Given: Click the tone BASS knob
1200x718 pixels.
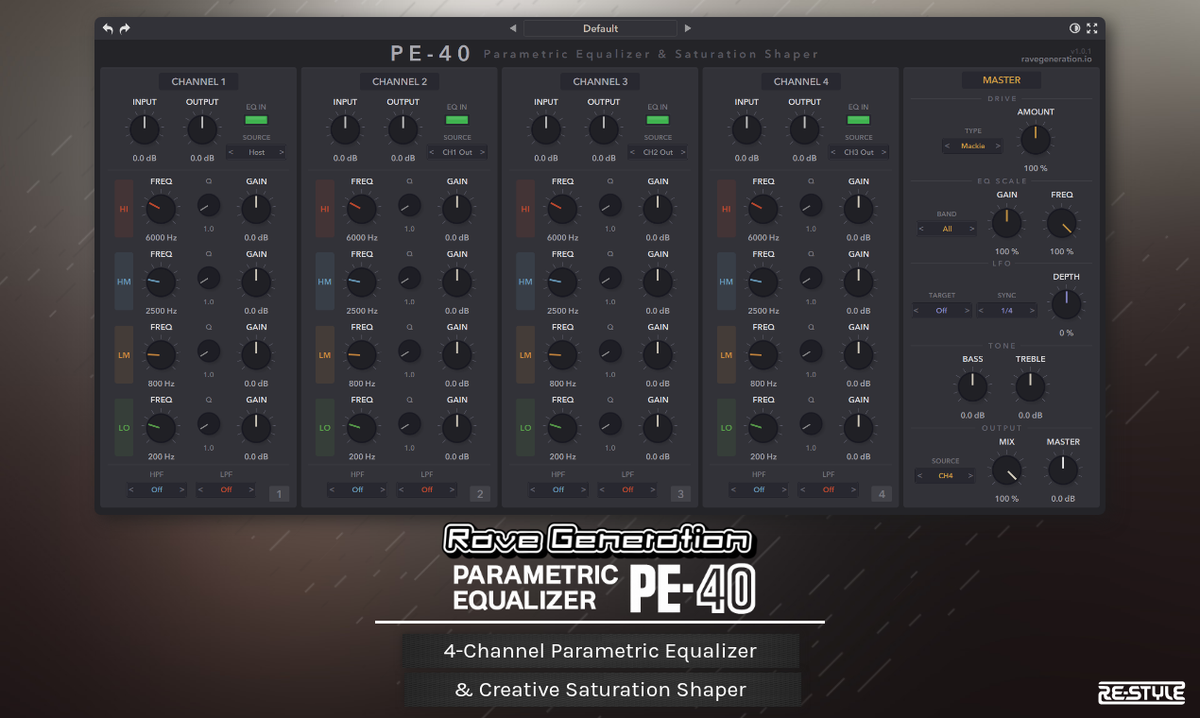Looking at the screenshot, I should pos(972,387).
